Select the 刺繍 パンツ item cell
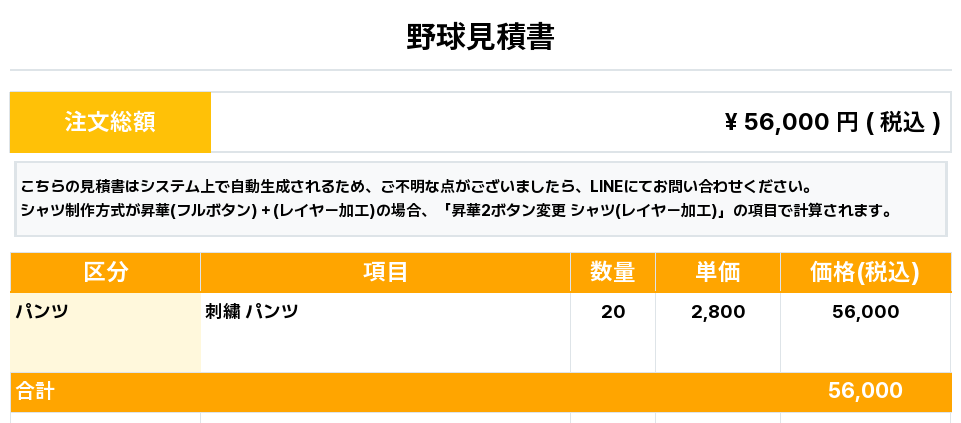Image resolution: width=961 pixels, height=423 pixels. pos(252,312)
